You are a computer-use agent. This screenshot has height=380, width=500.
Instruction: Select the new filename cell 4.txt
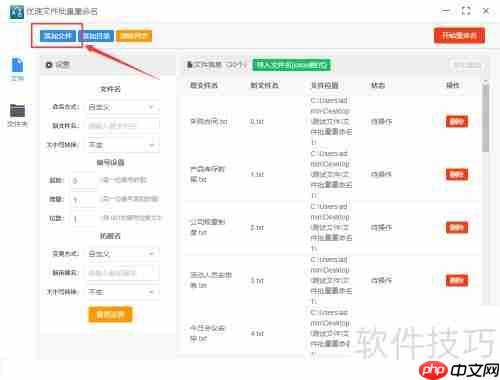click(257, 334)
